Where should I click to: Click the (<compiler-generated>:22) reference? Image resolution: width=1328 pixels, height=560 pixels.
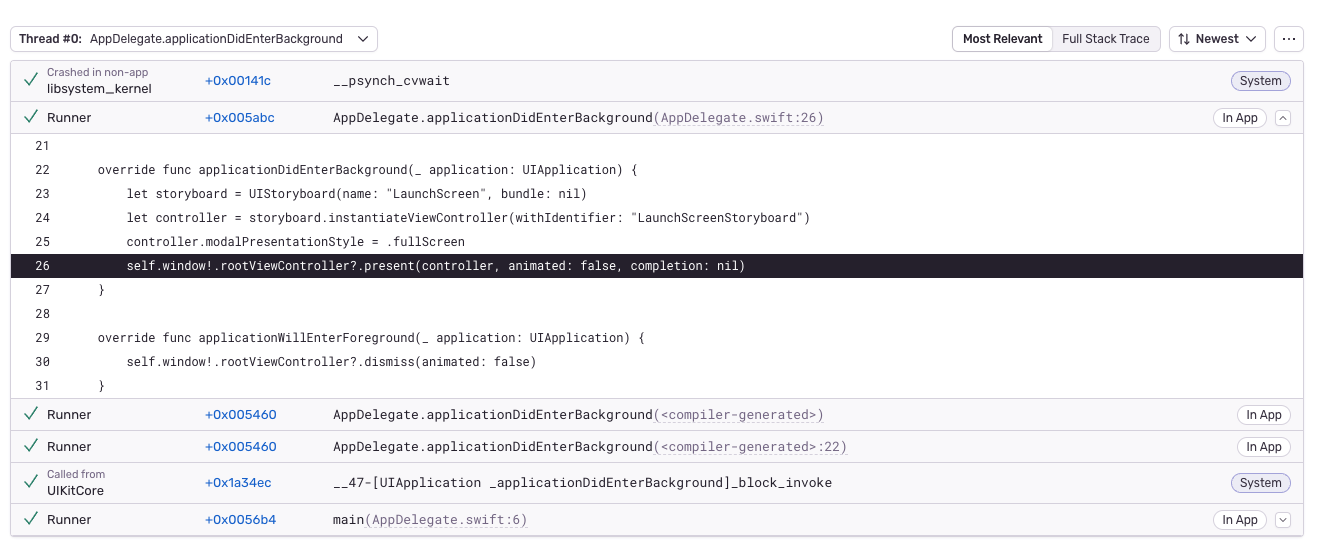(x=750, y=447)
